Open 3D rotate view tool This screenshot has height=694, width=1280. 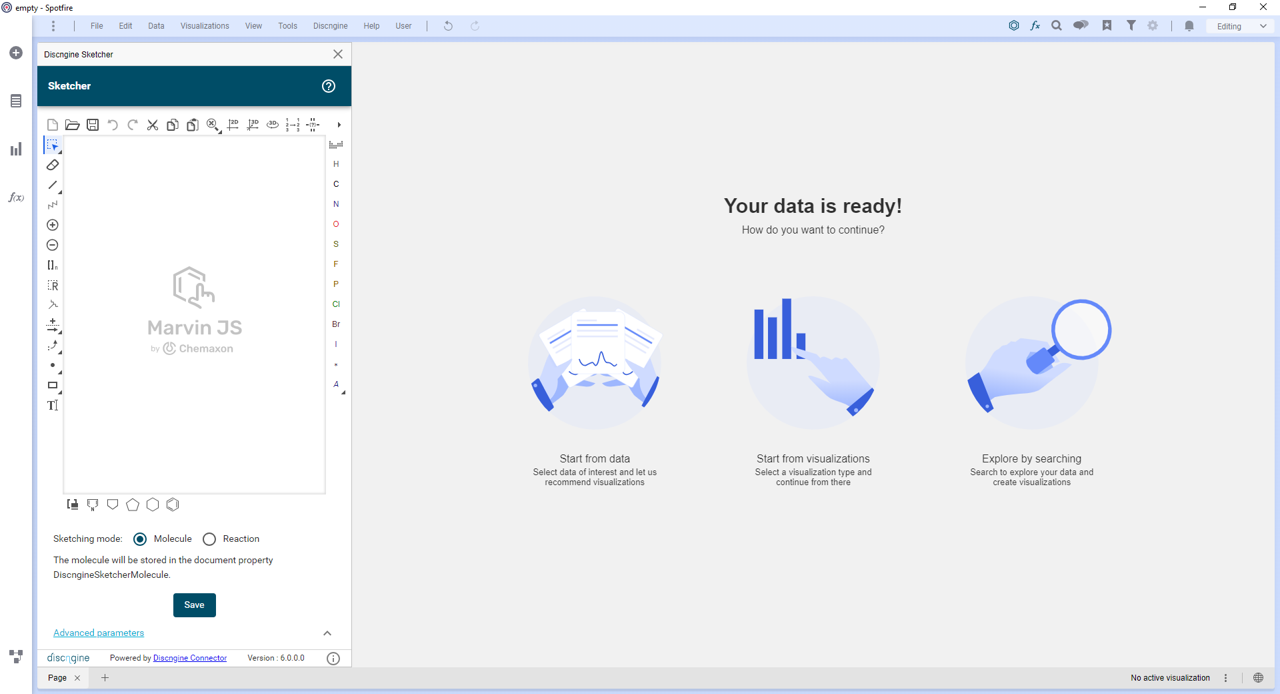tap(273, 125)
